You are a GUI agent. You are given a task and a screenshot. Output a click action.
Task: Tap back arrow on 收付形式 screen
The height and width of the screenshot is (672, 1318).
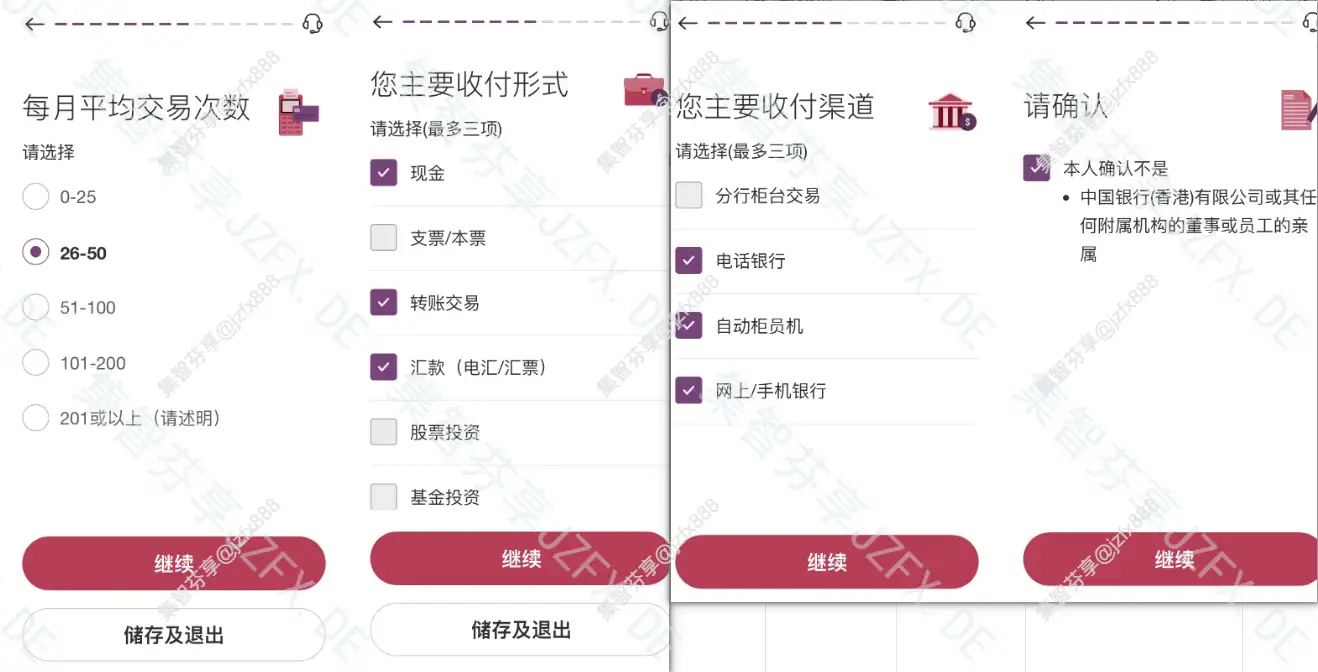pos(382,21)
